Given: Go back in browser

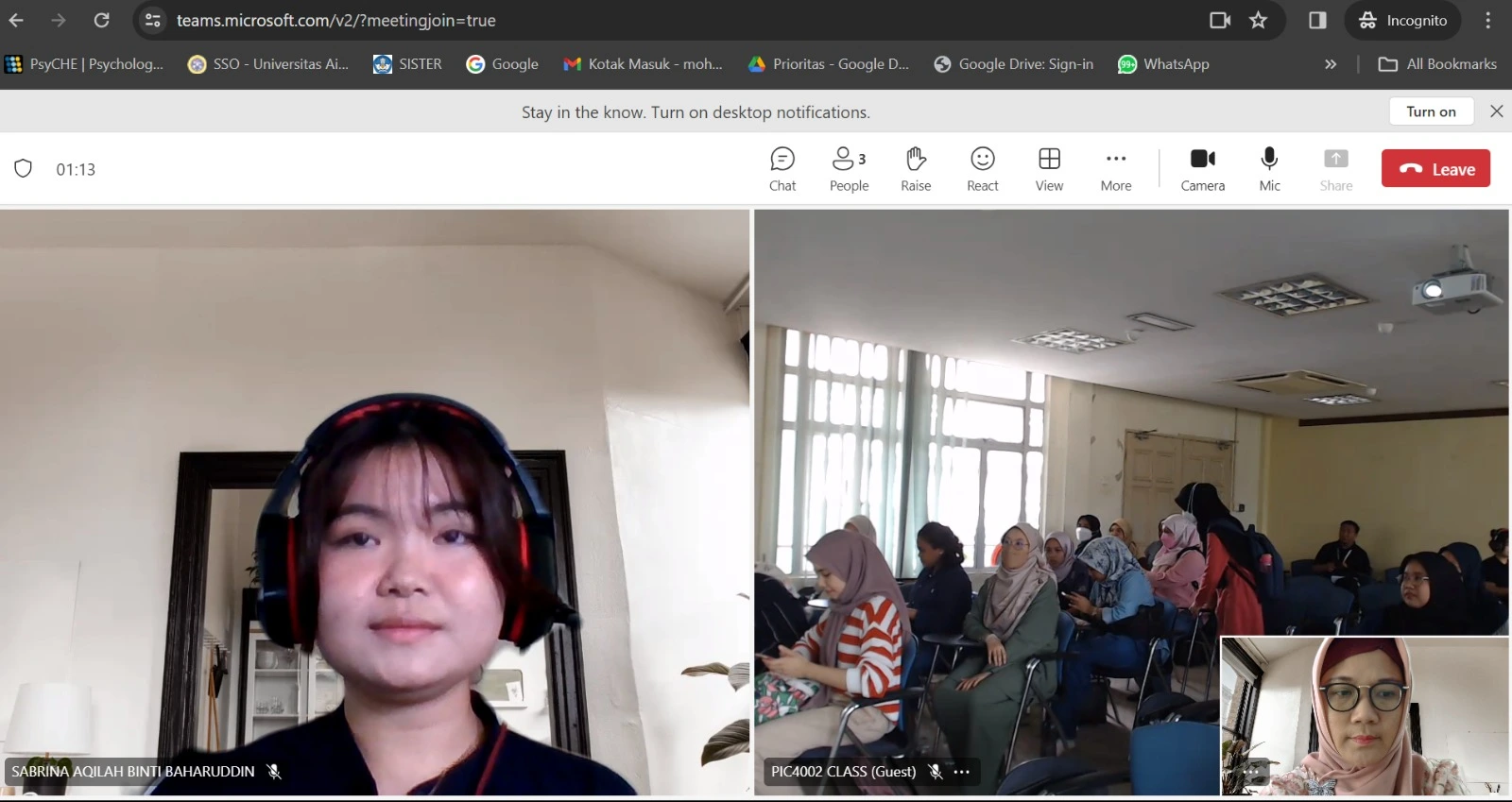Looking at the screenshot, I should 17,20.
